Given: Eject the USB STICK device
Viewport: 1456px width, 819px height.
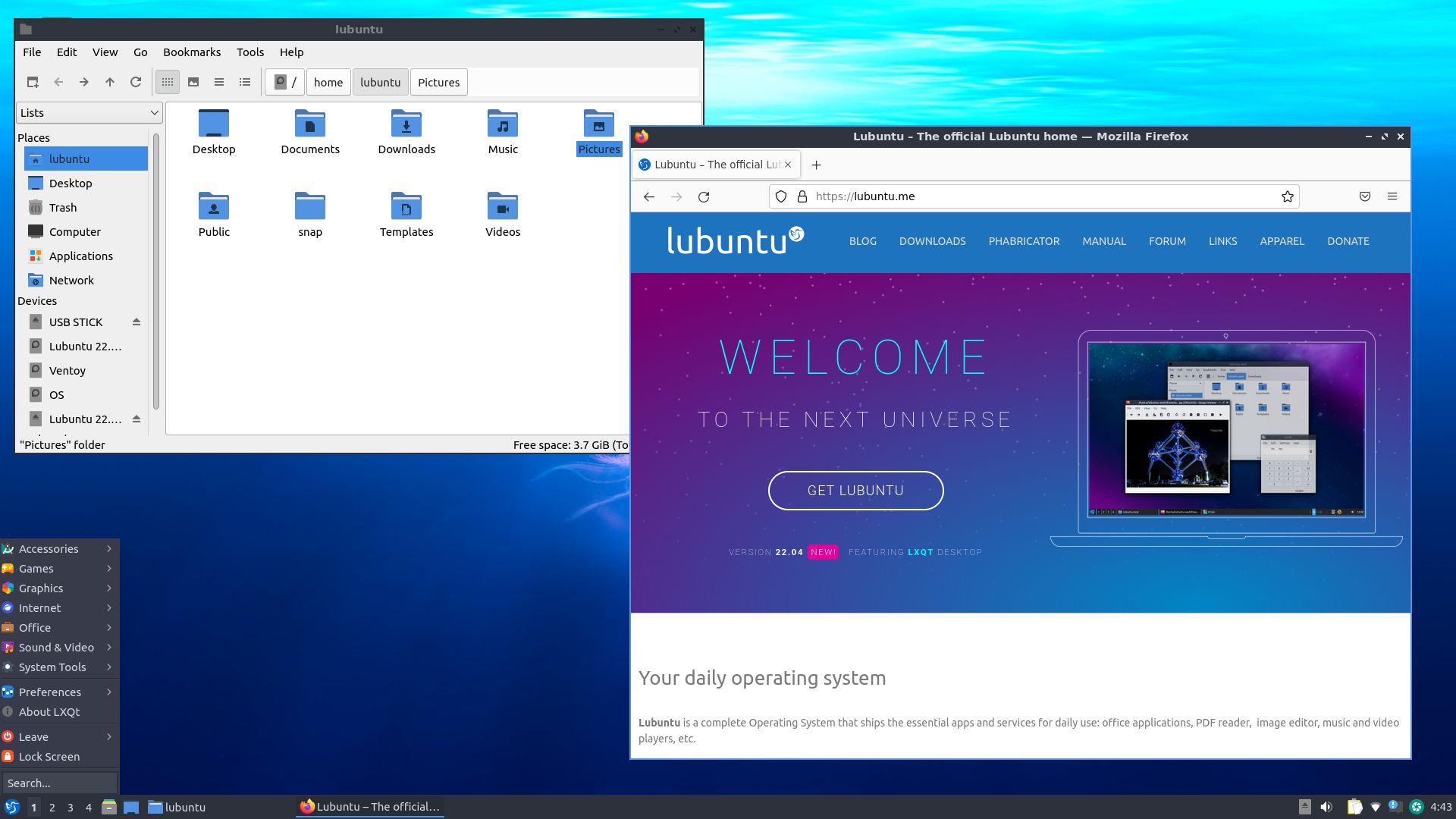Looking at the screenshot, I should [x=136, y=322].
